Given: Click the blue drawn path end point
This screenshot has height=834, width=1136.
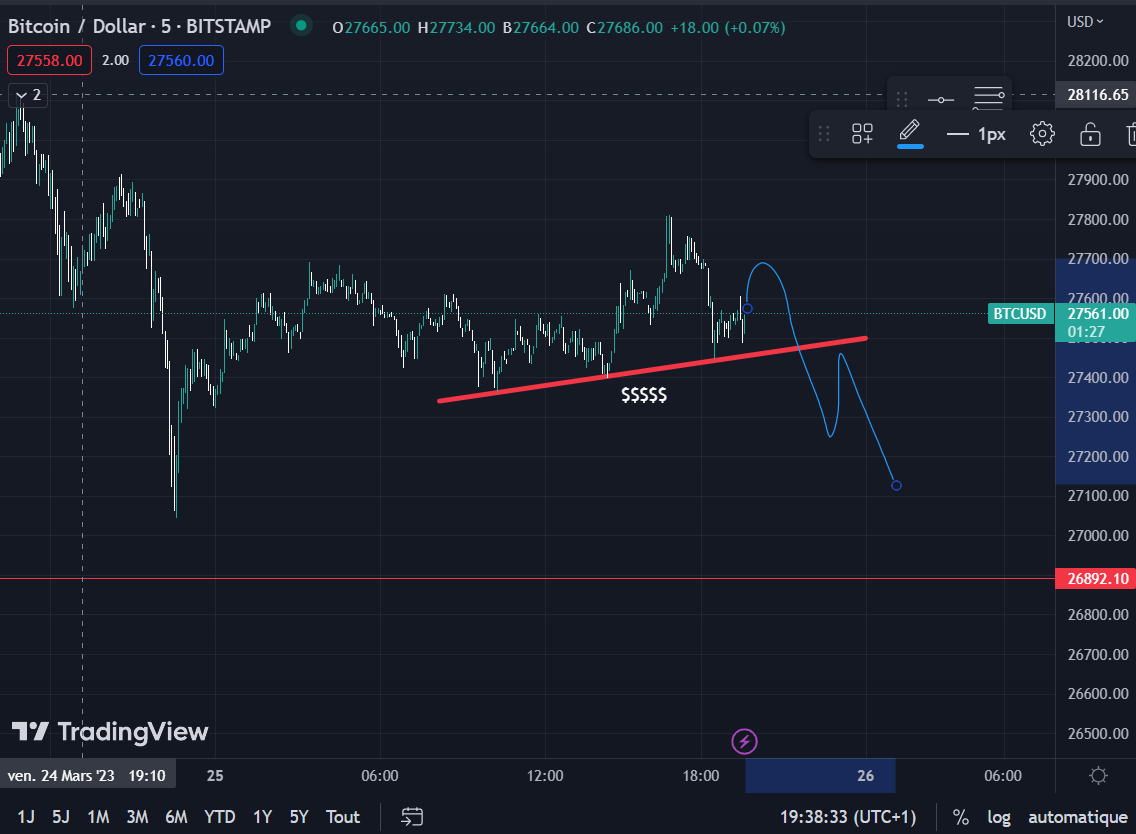Looking at the screenshot, I should pyautogui.click(x=896, y=485).
